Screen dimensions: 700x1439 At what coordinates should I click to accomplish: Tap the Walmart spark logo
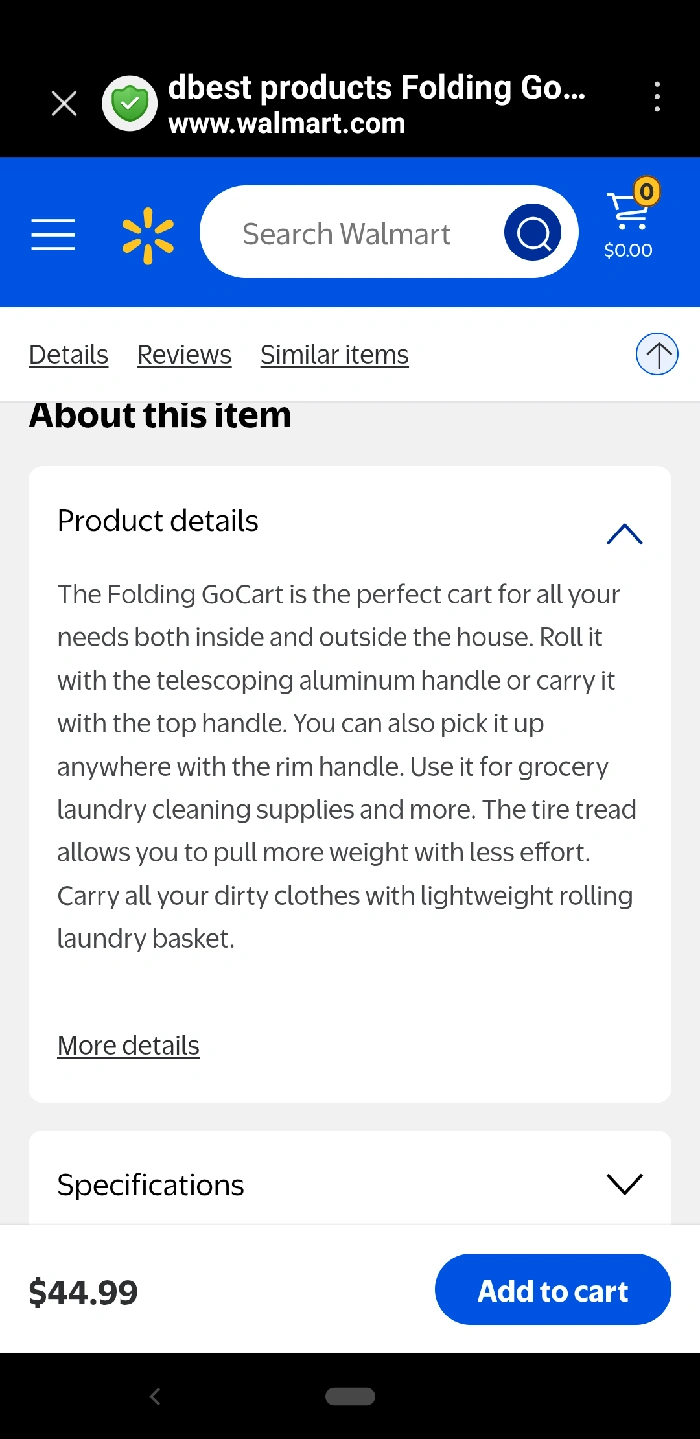coord(148,235)
